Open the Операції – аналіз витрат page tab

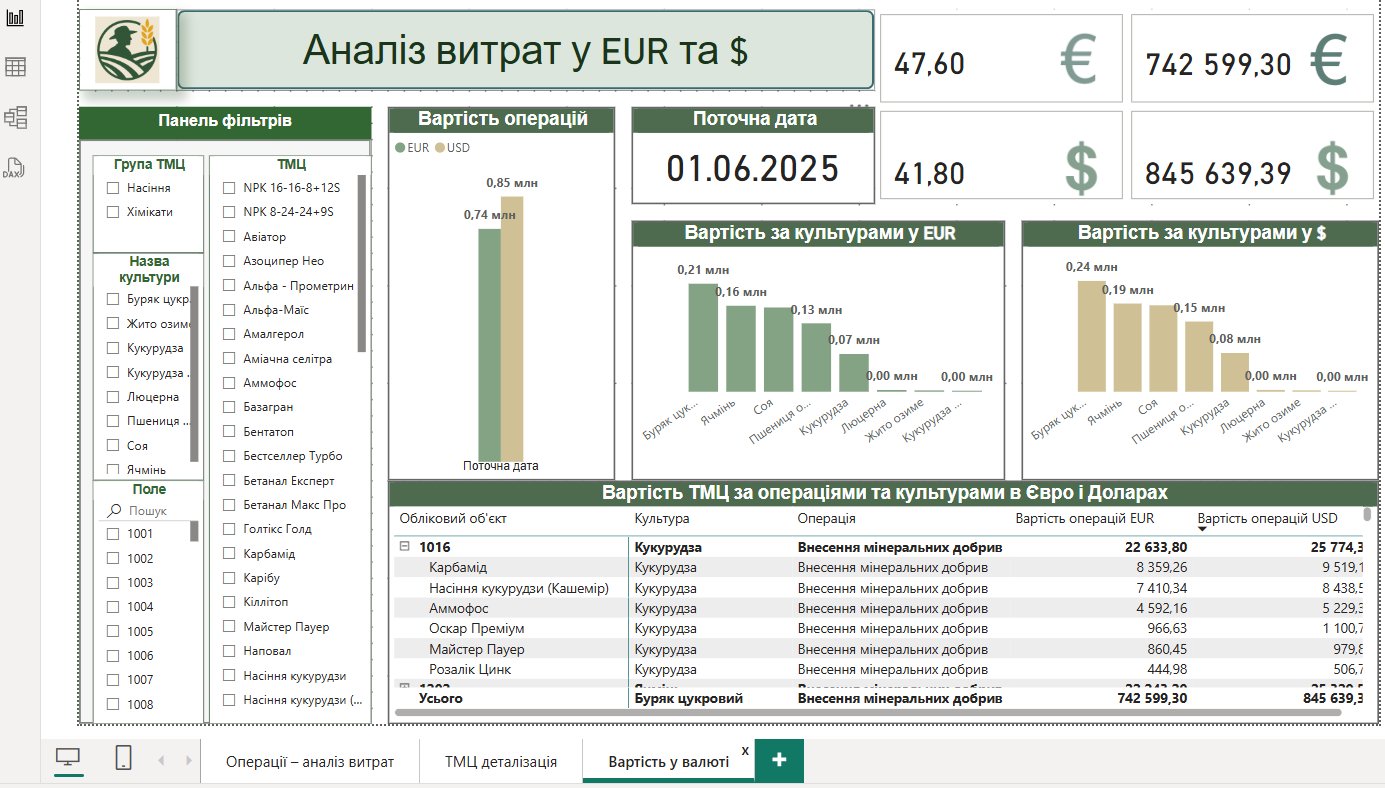coord(309,762)
